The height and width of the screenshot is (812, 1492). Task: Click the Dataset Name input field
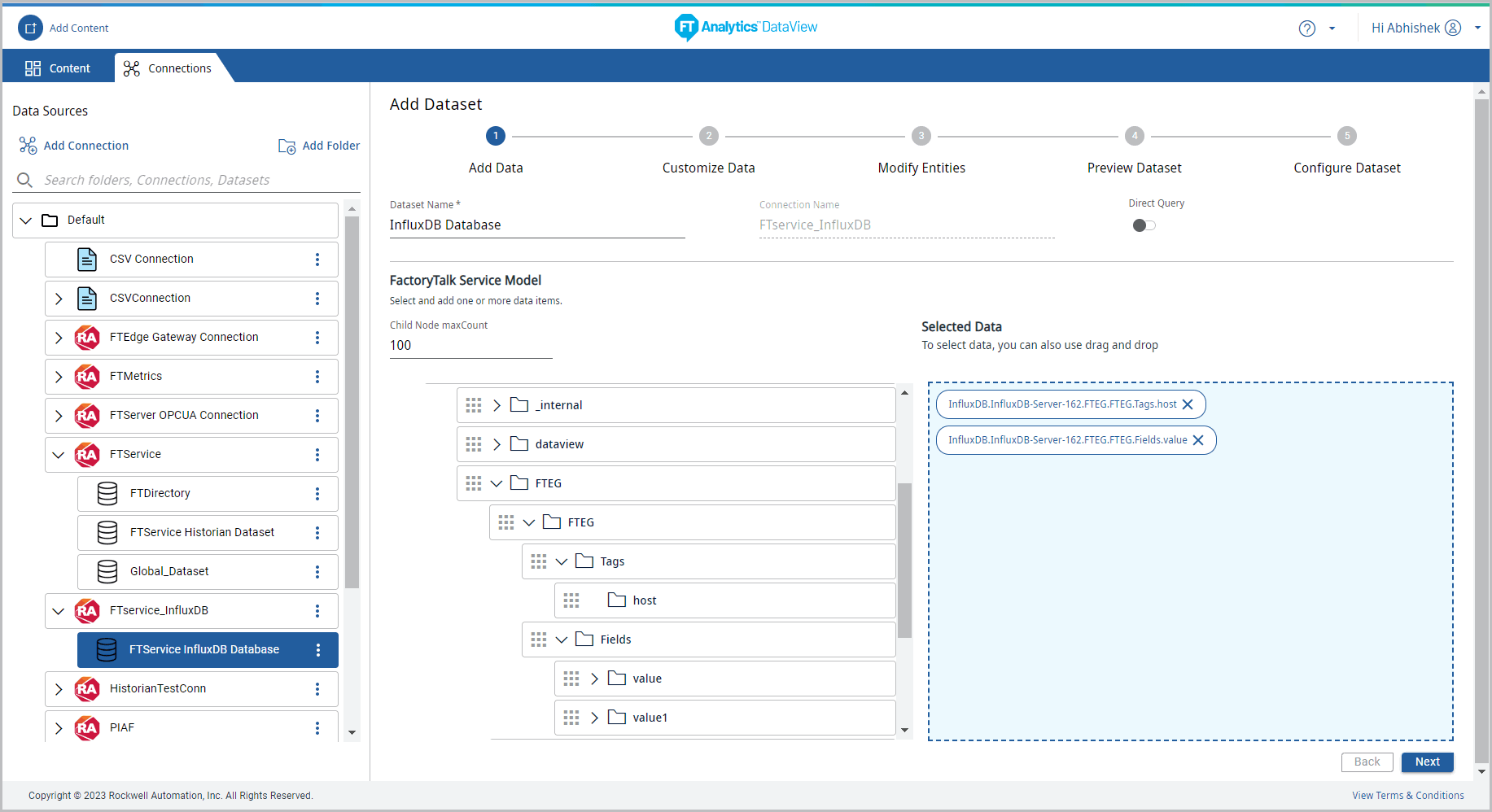(536, 225)
